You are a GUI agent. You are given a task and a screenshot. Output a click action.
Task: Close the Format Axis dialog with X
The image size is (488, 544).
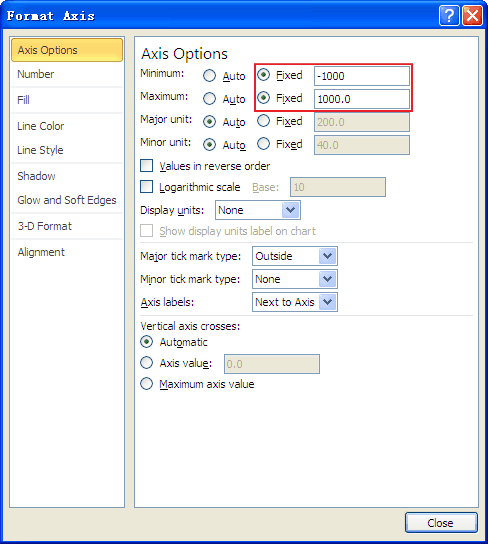(x=472, y=16)
